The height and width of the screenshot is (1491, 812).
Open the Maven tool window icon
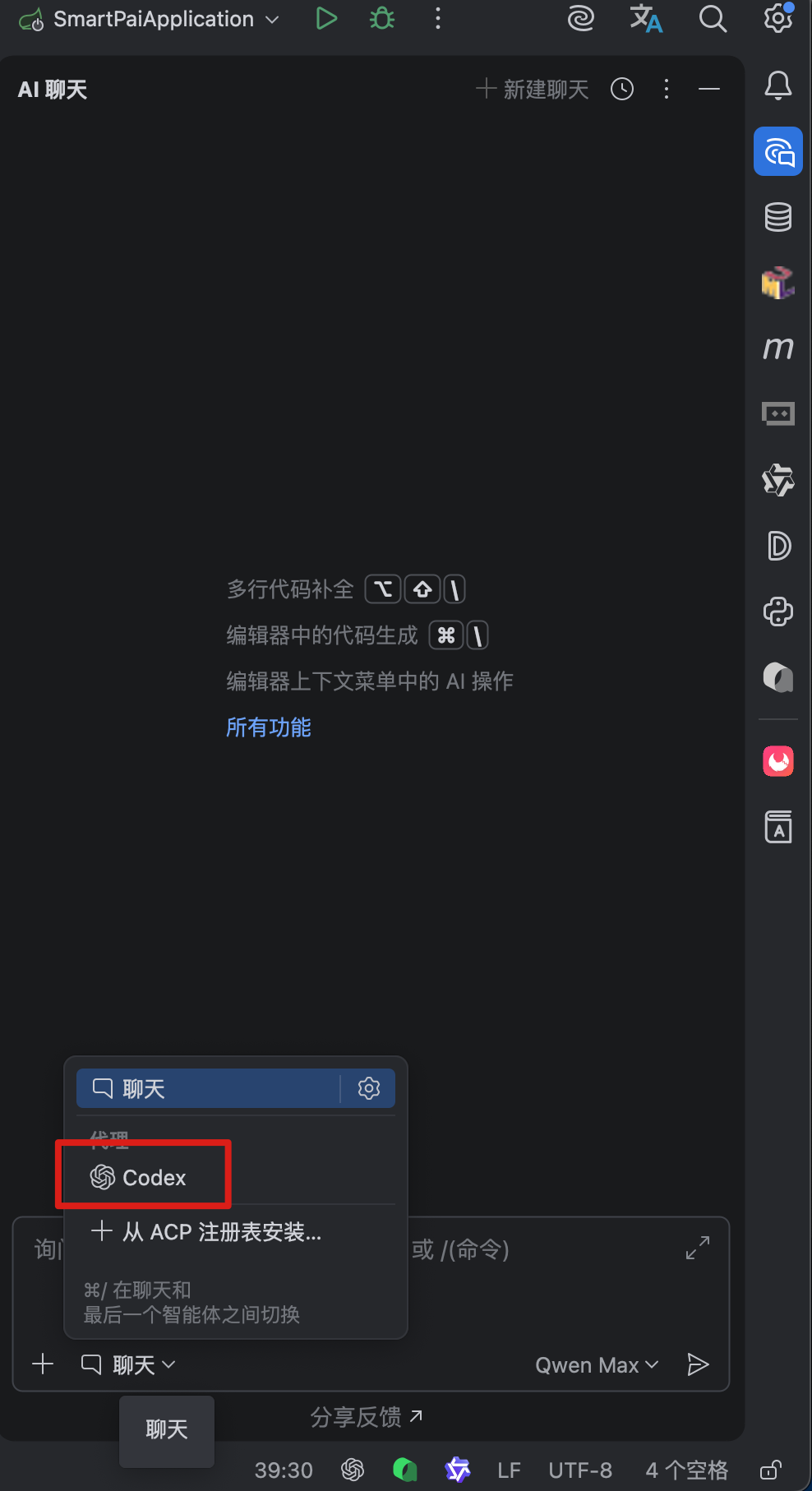pos(777,348)
